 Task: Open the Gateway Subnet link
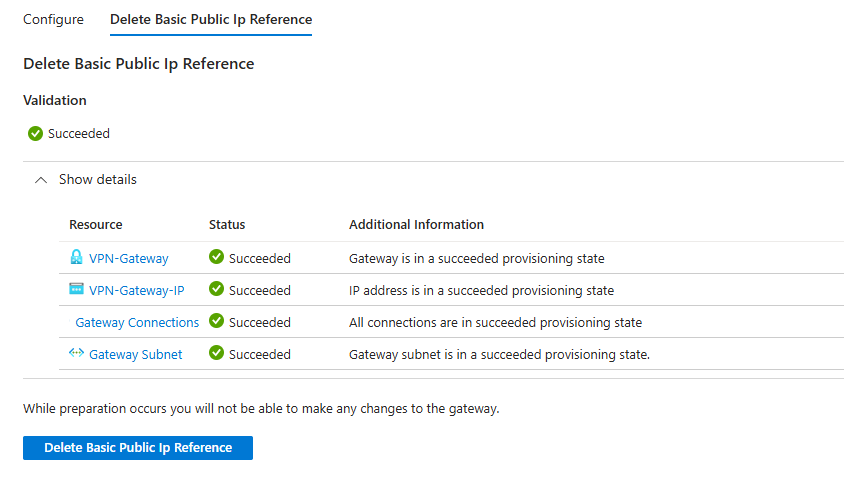coord(135,354)
